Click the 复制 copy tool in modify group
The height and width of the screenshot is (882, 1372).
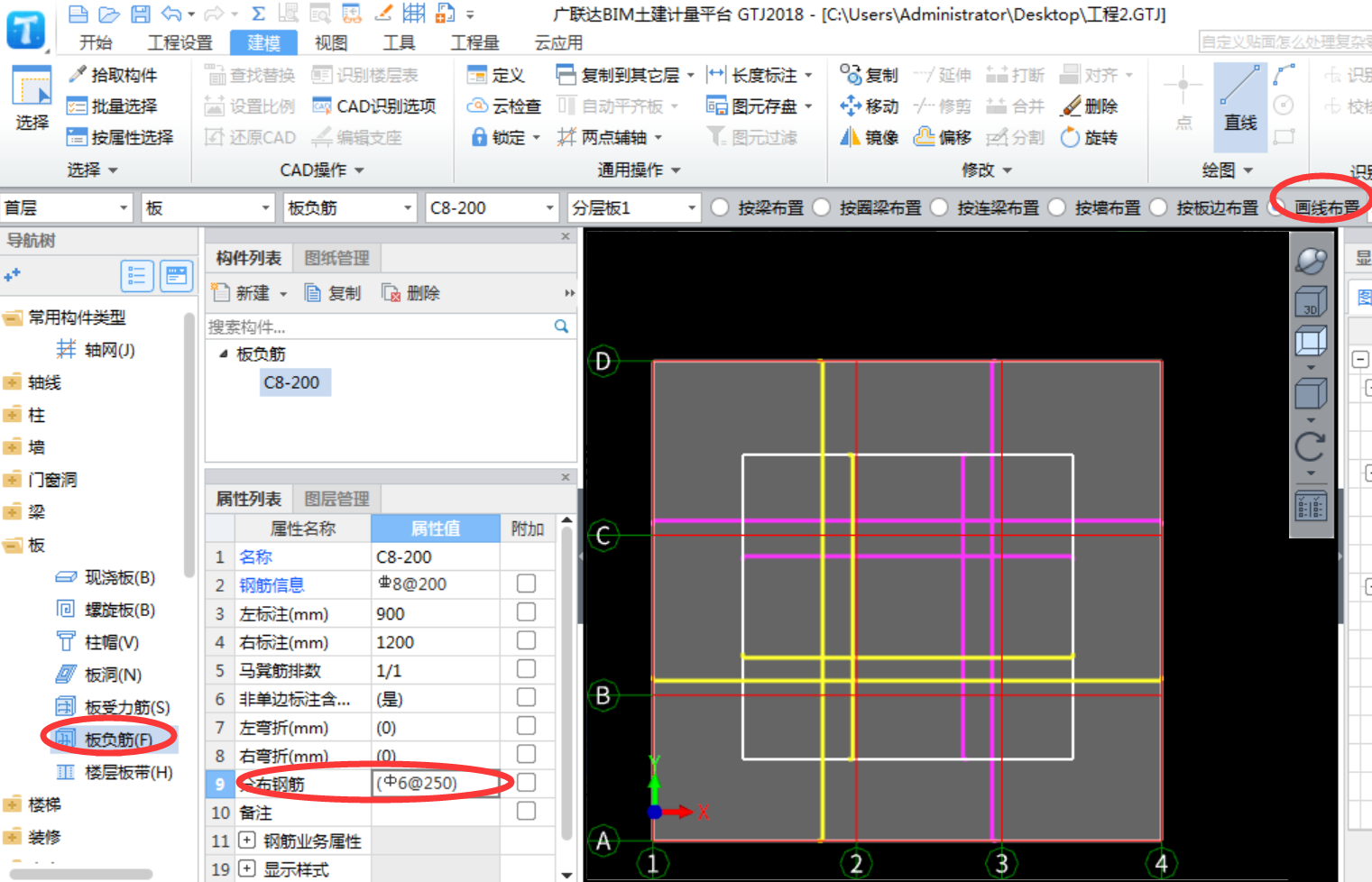(869, 75)
